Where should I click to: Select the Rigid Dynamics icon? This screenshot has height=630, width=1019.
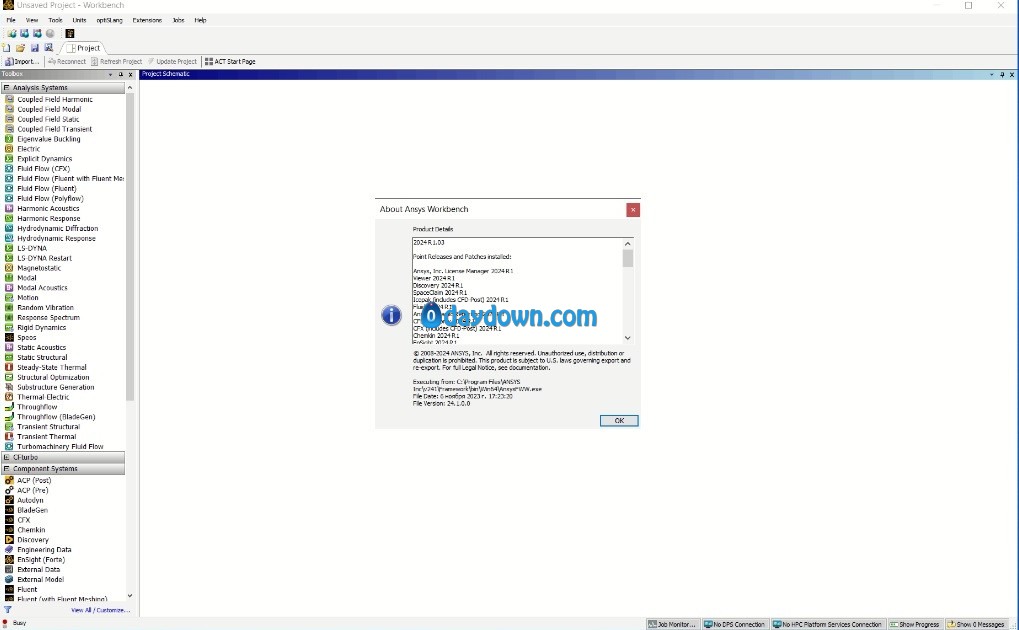[9, 328]
